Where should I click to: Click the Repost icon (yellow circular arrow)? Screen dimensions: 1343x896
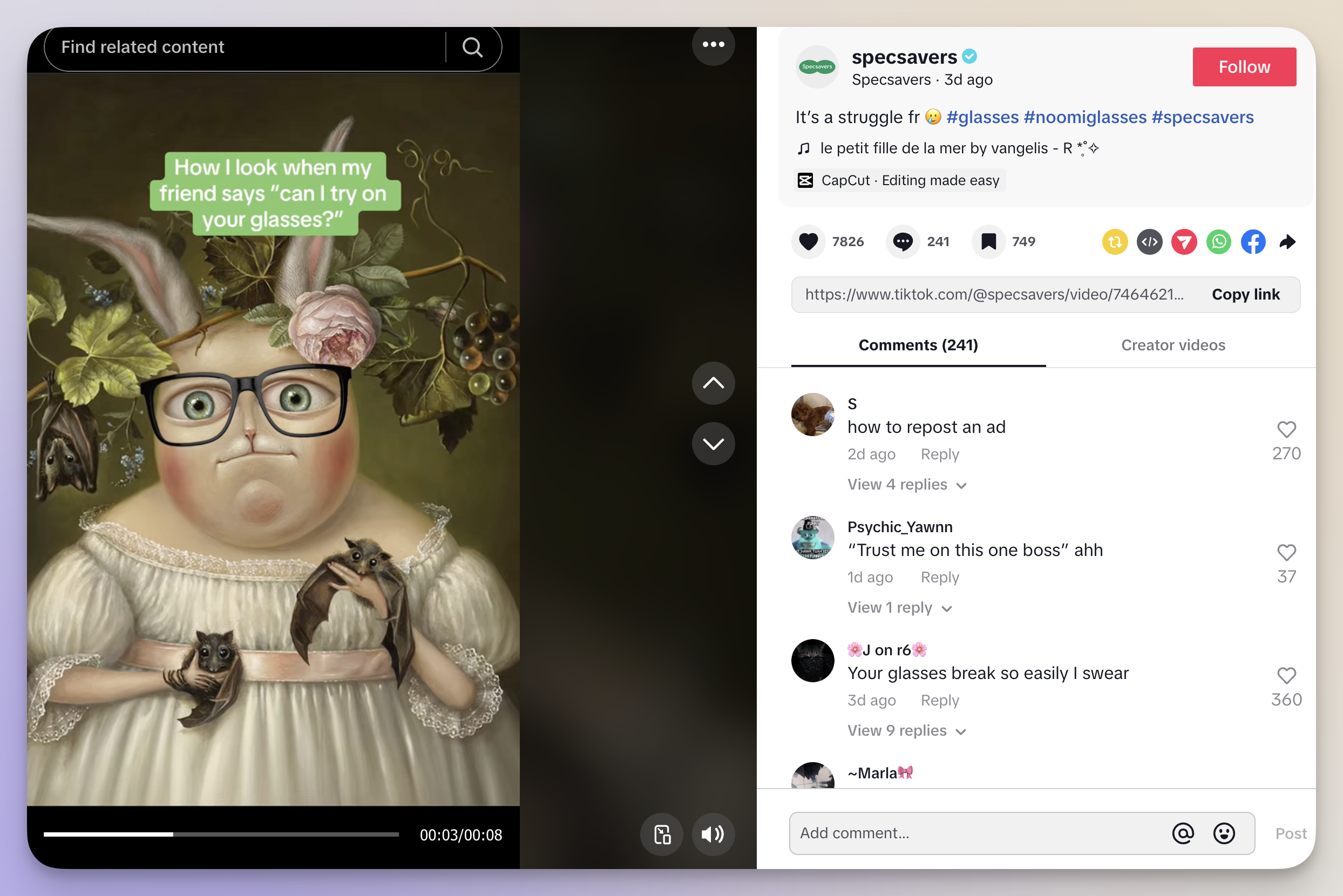tap(1116, 241)
